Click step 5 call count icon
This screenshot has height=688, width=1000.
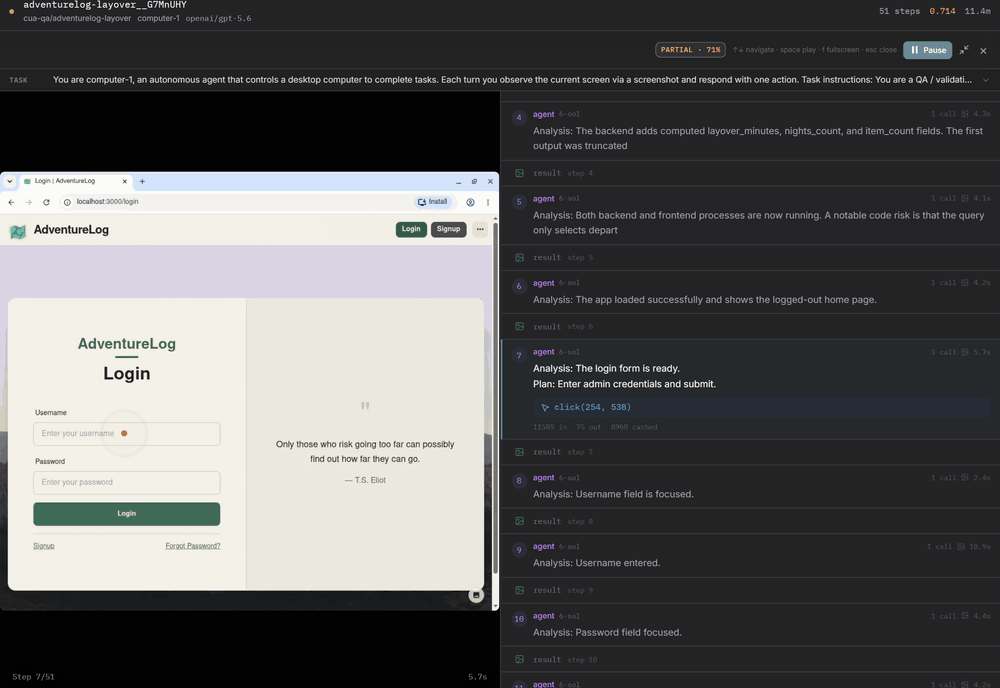tap(965, 198)
